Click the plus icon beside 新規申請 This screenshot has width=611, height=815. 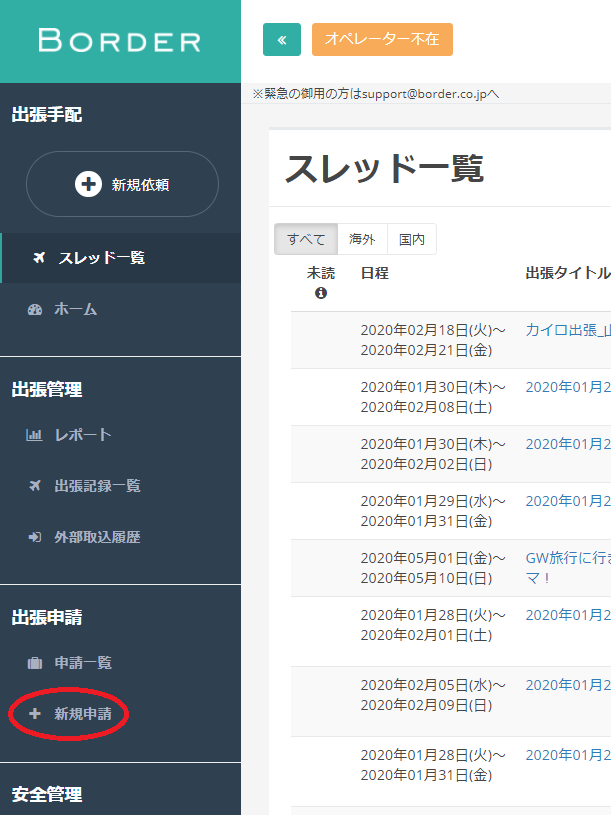coord(35,714)
